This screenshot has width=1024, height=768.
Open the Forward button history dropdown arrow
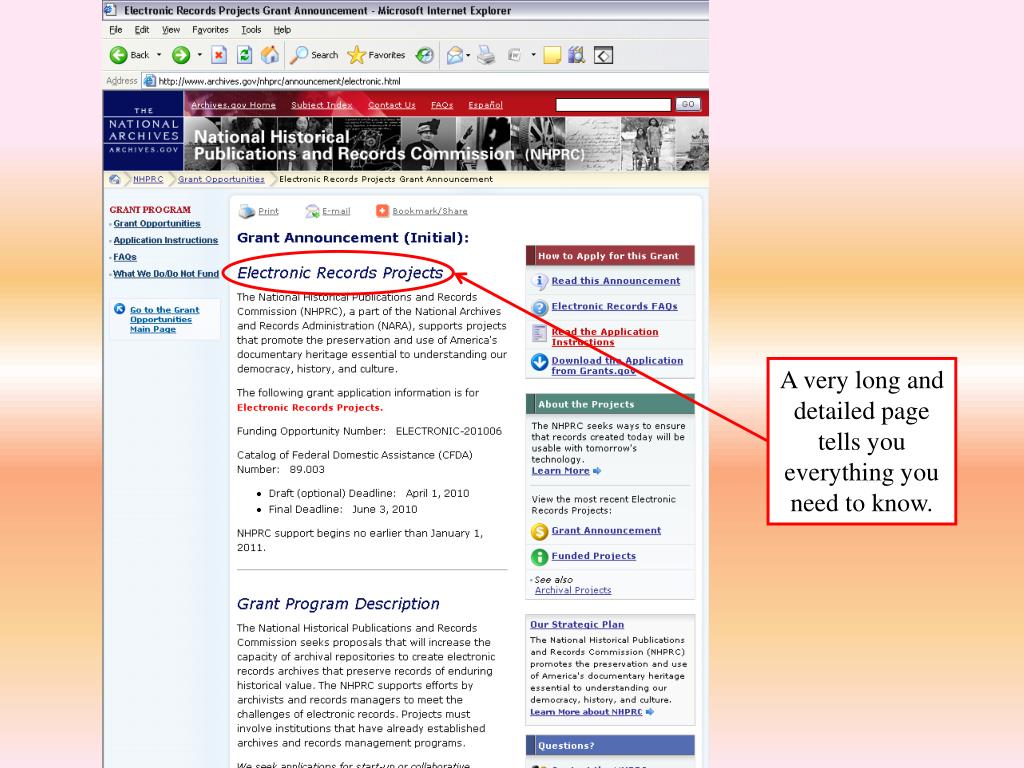[x=199, y=56]
